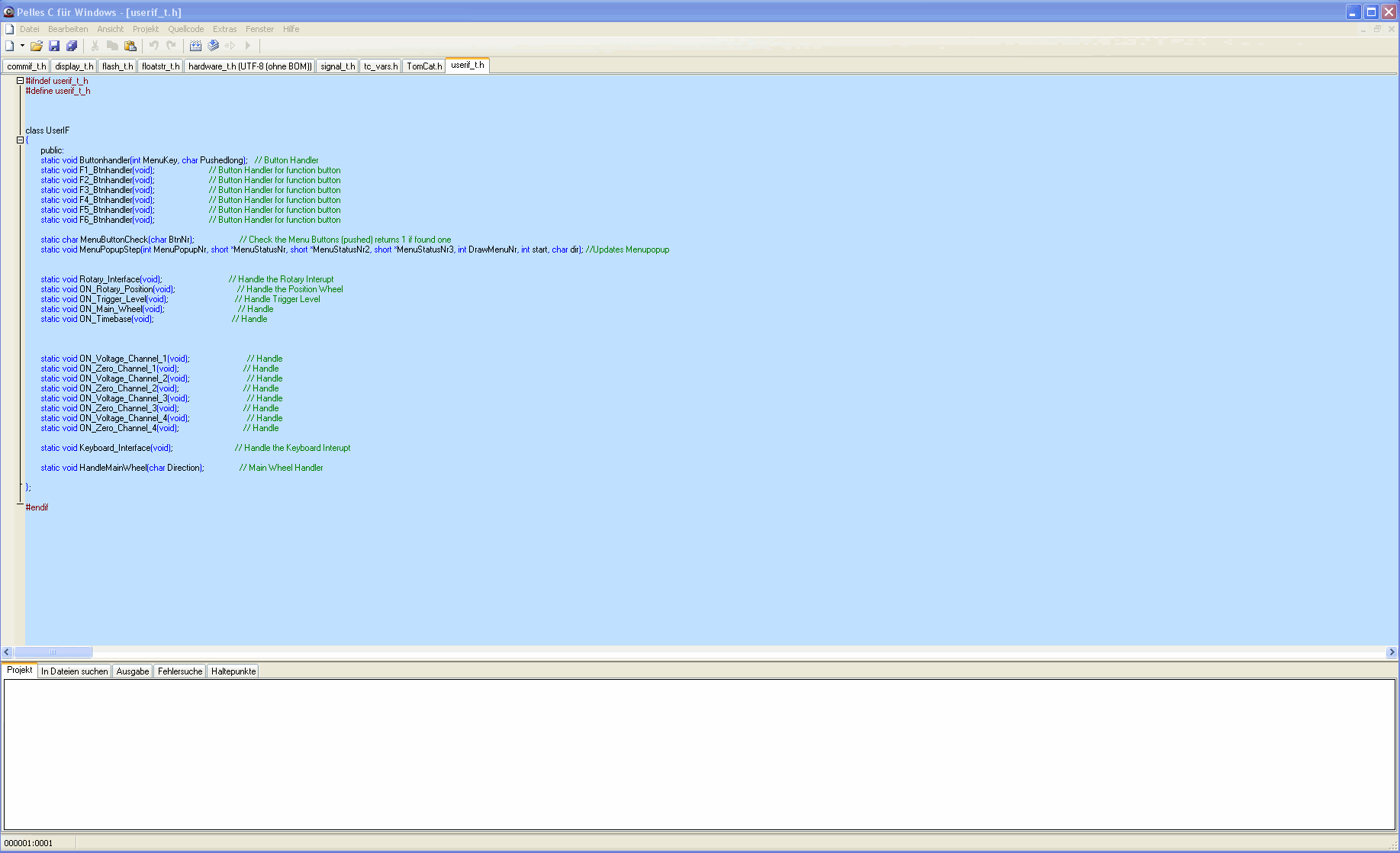Click the empty Projekt panel area
Viewport: 1400px width, 853px height.
(700, 755)
